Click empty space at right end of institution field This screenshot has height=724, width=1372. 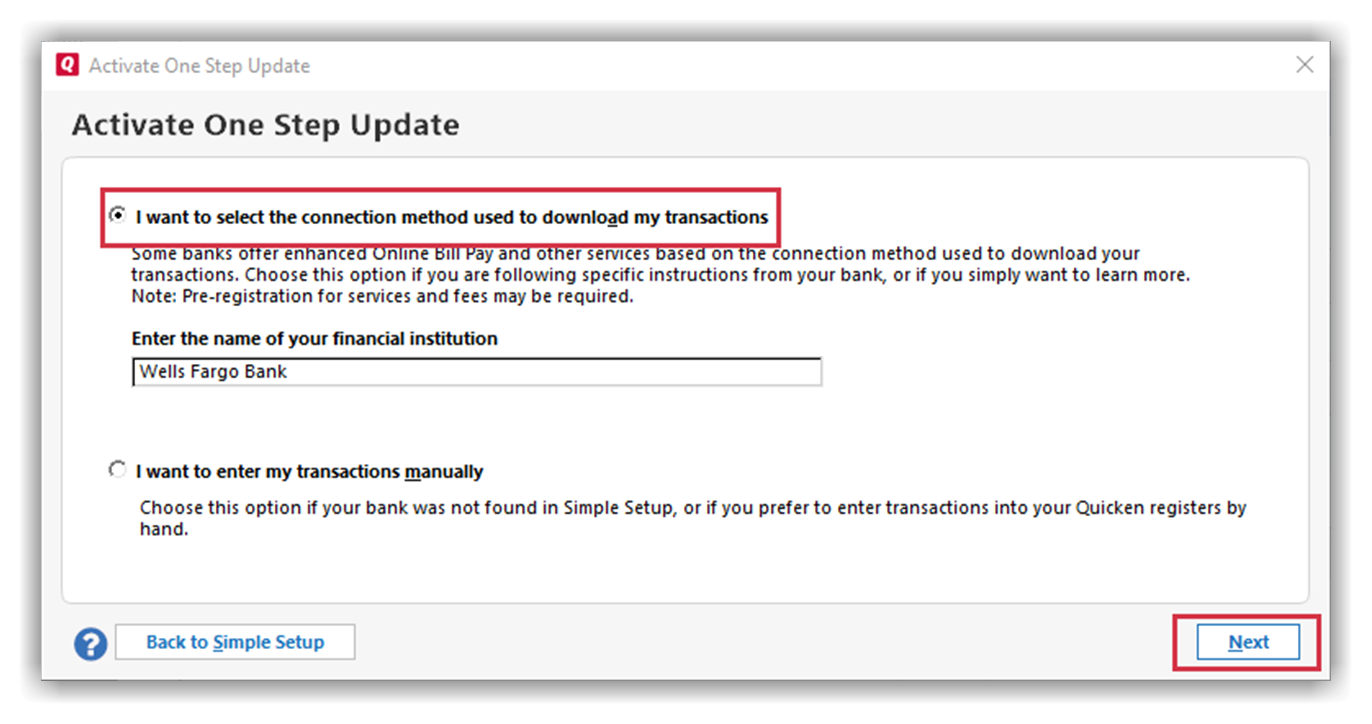[760, 372]
